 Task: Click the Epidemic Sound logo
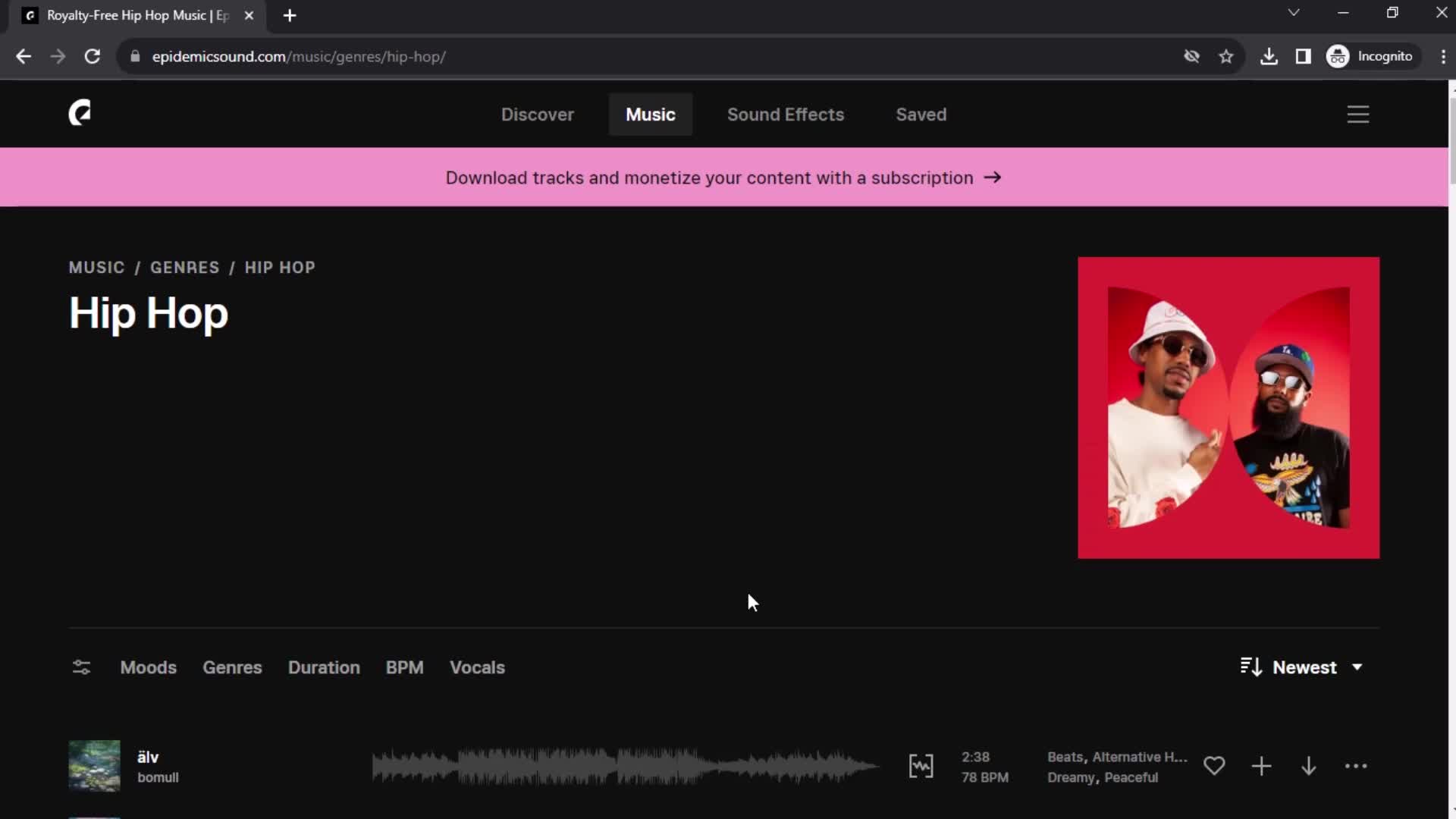click(80, 113)
